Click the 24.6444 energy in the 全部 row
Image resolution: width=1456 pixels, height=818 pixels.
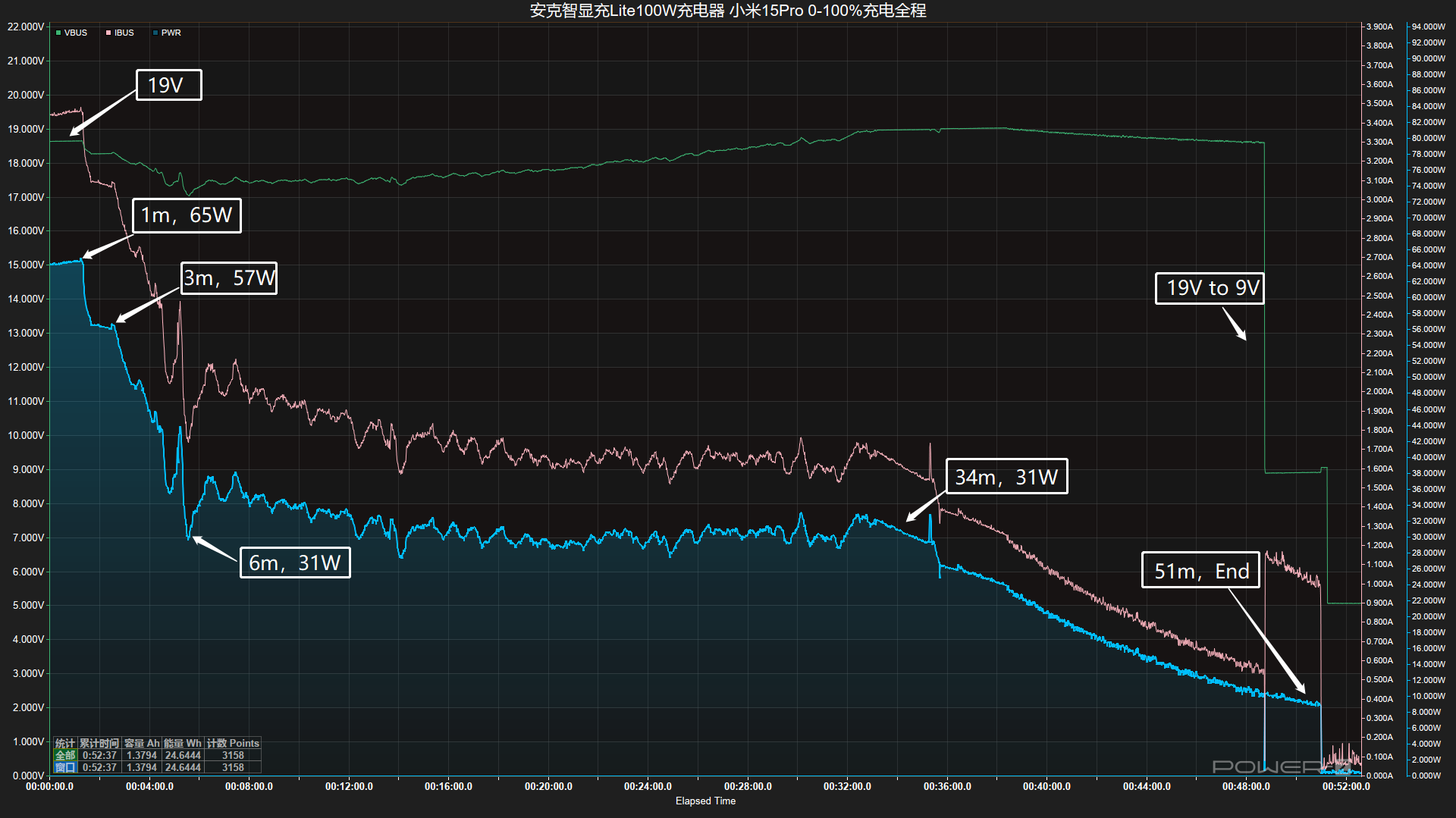183,755
